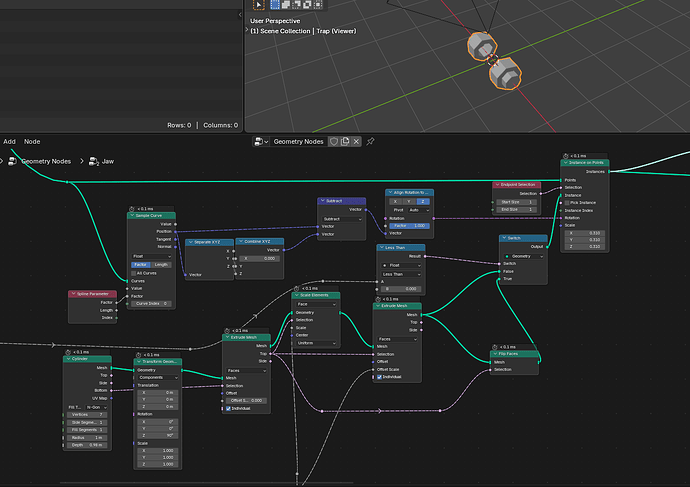Screen dimensions: 690x487
Task: Click the Jaw node group breadcrumb icon
Action: tap(93, 161)
